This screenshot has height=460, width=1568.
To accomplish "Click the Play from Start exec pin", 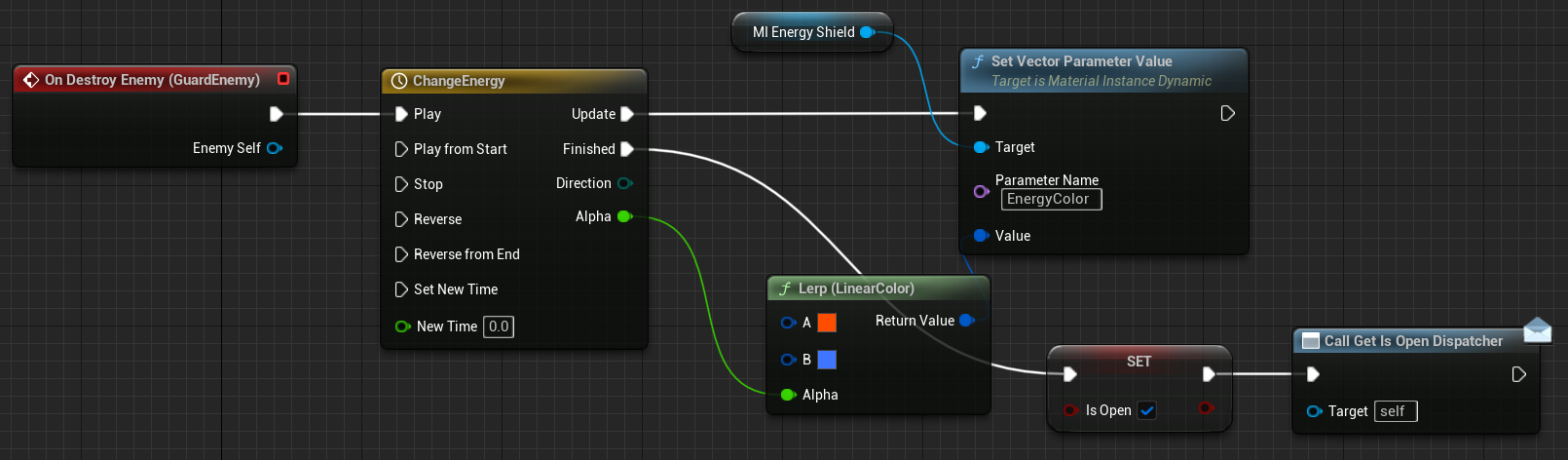I will coord(401,149).
